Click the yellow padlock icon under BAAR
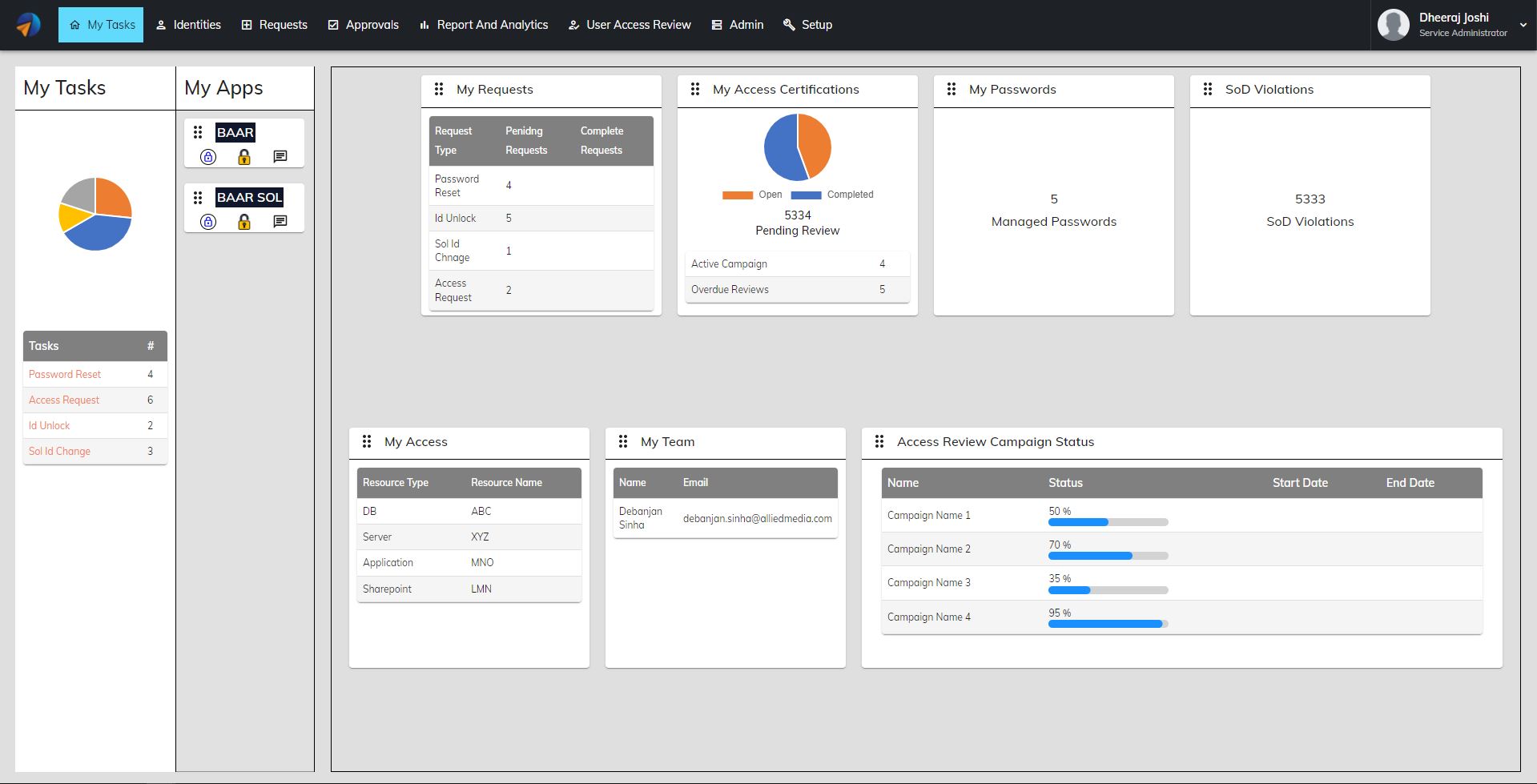Viewport: 1537px width, 784px height. (x=244, y=157)
